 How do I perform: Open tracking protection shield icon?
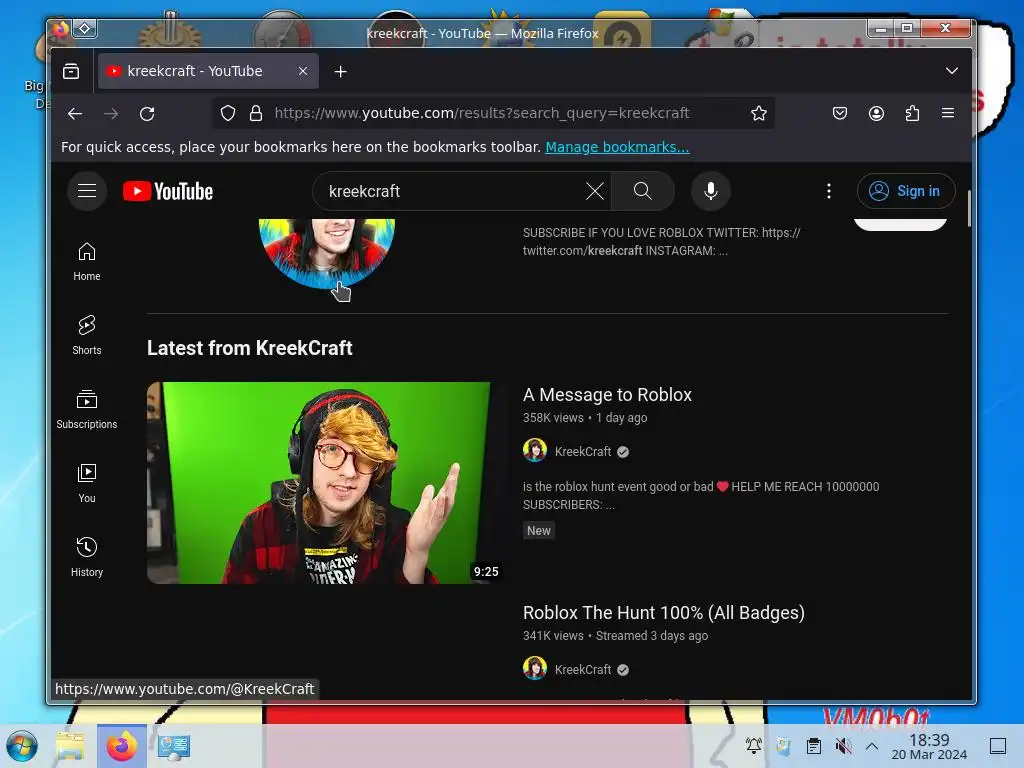click(227, 114)
